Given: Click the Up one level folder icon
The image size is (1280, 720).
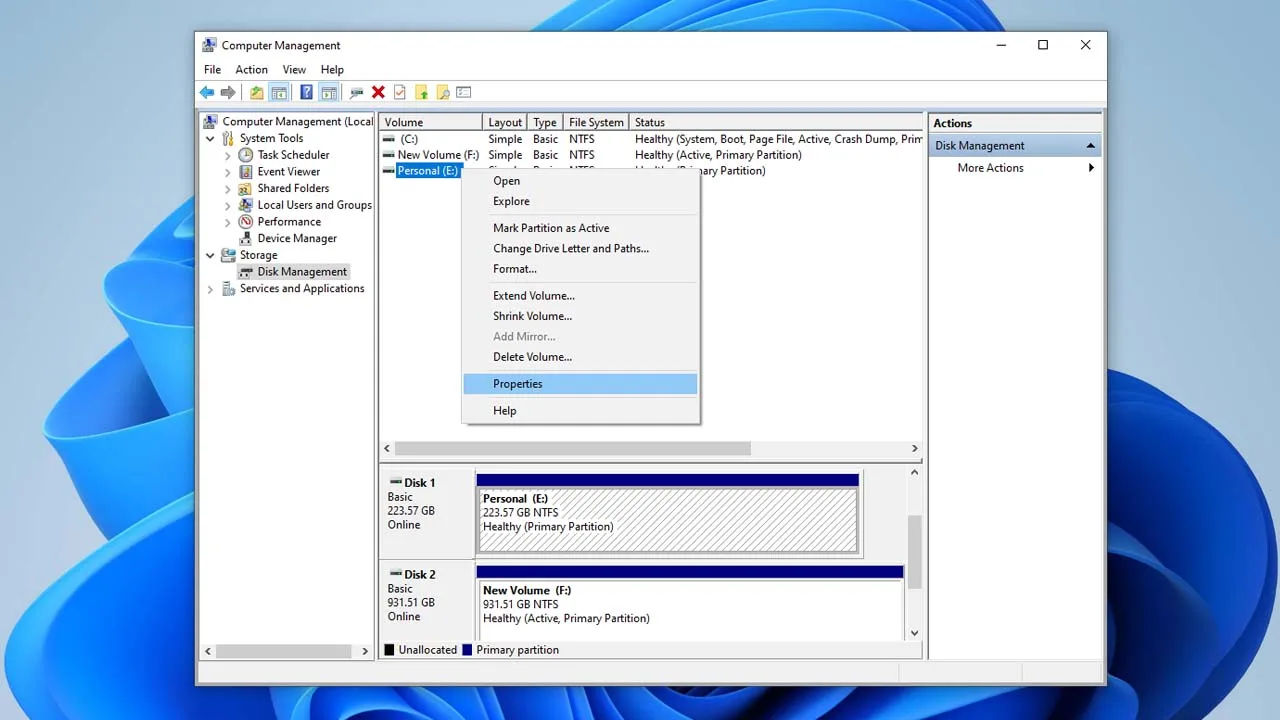Looking at the screenshot, I should 257,92.
